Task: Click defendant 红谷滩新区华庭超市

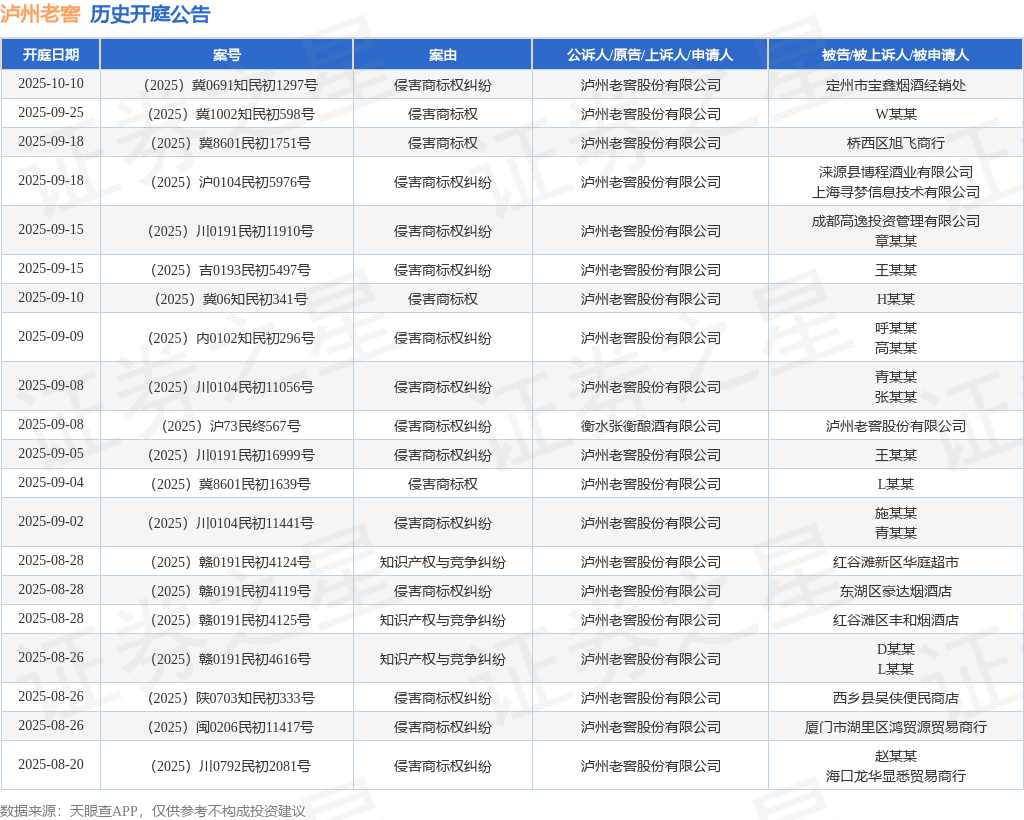Action: coord(895,562)
